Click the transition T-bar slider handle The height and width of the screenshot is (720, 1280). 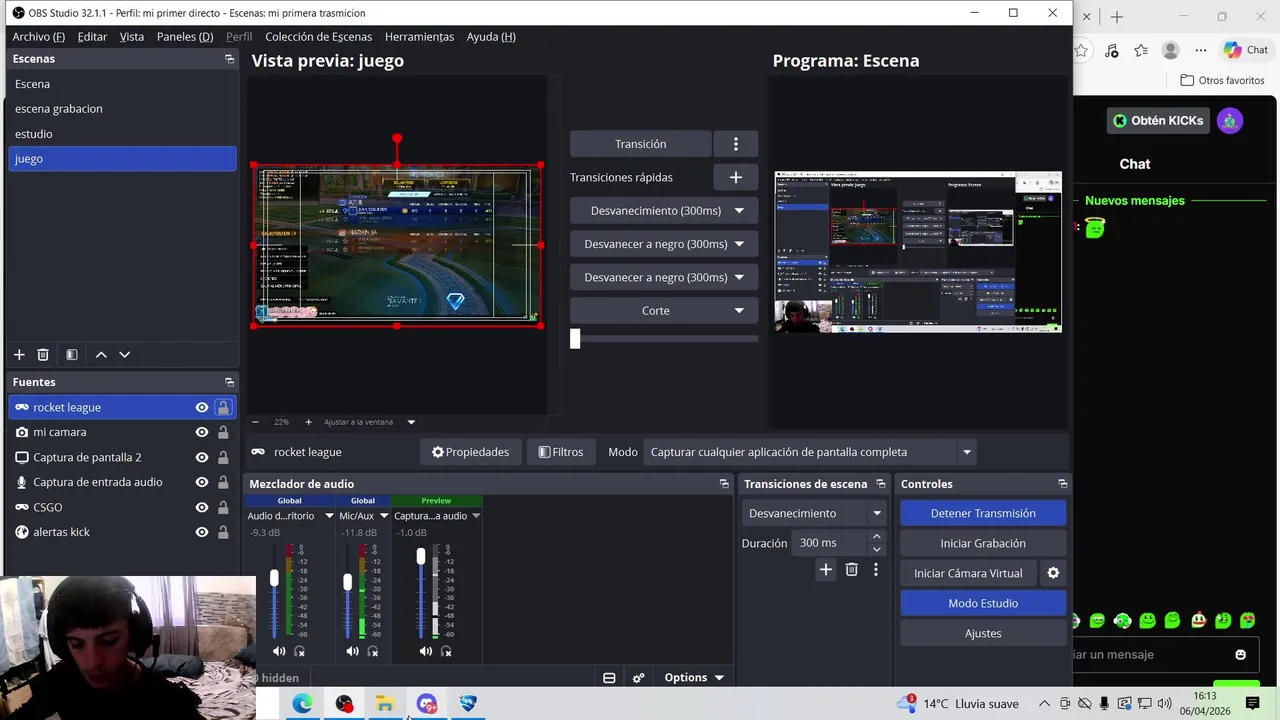[x=575, y=339]
